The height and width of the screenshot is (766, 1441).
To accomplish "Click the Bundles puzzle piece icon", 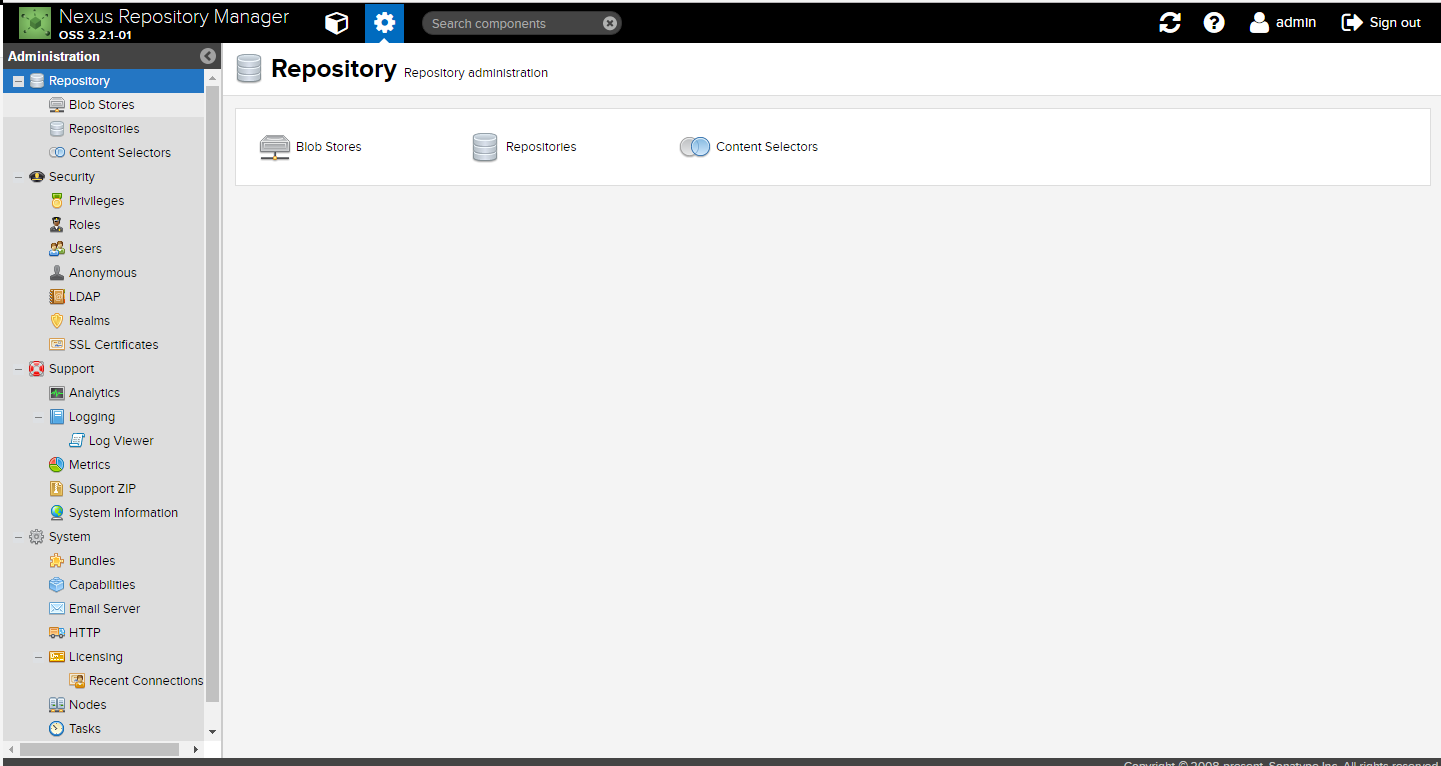I will pos(57,560).
